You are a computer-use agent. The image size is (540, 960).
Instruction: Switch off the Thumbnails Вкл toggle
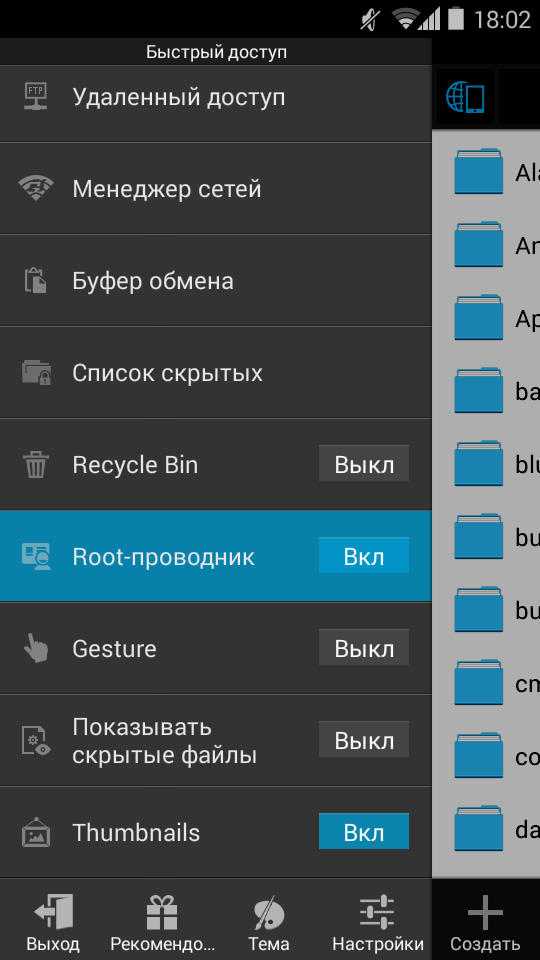pyautogui.click(x=364, y=831)
